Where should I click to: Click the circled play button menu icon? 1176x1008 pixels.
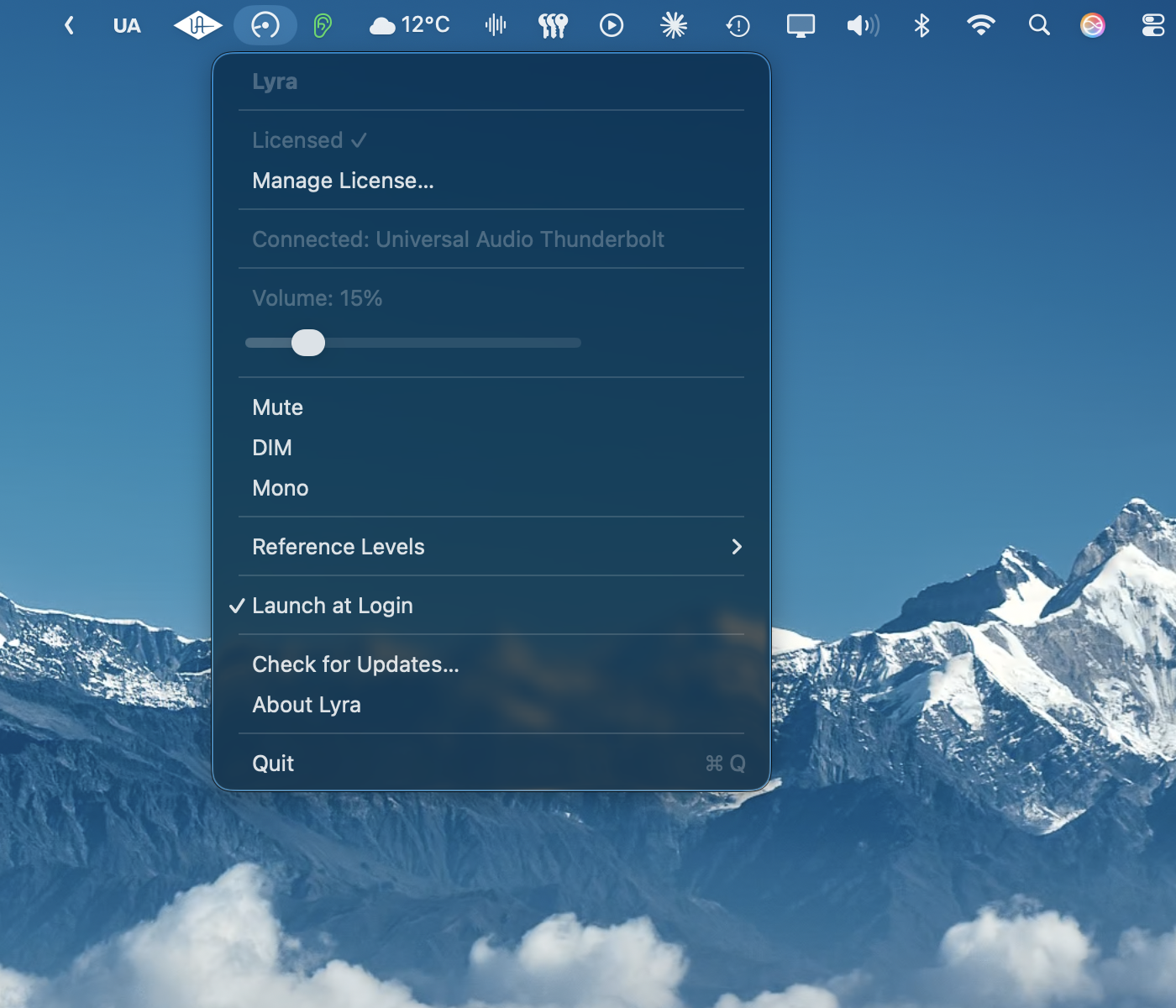coord(612,26)
